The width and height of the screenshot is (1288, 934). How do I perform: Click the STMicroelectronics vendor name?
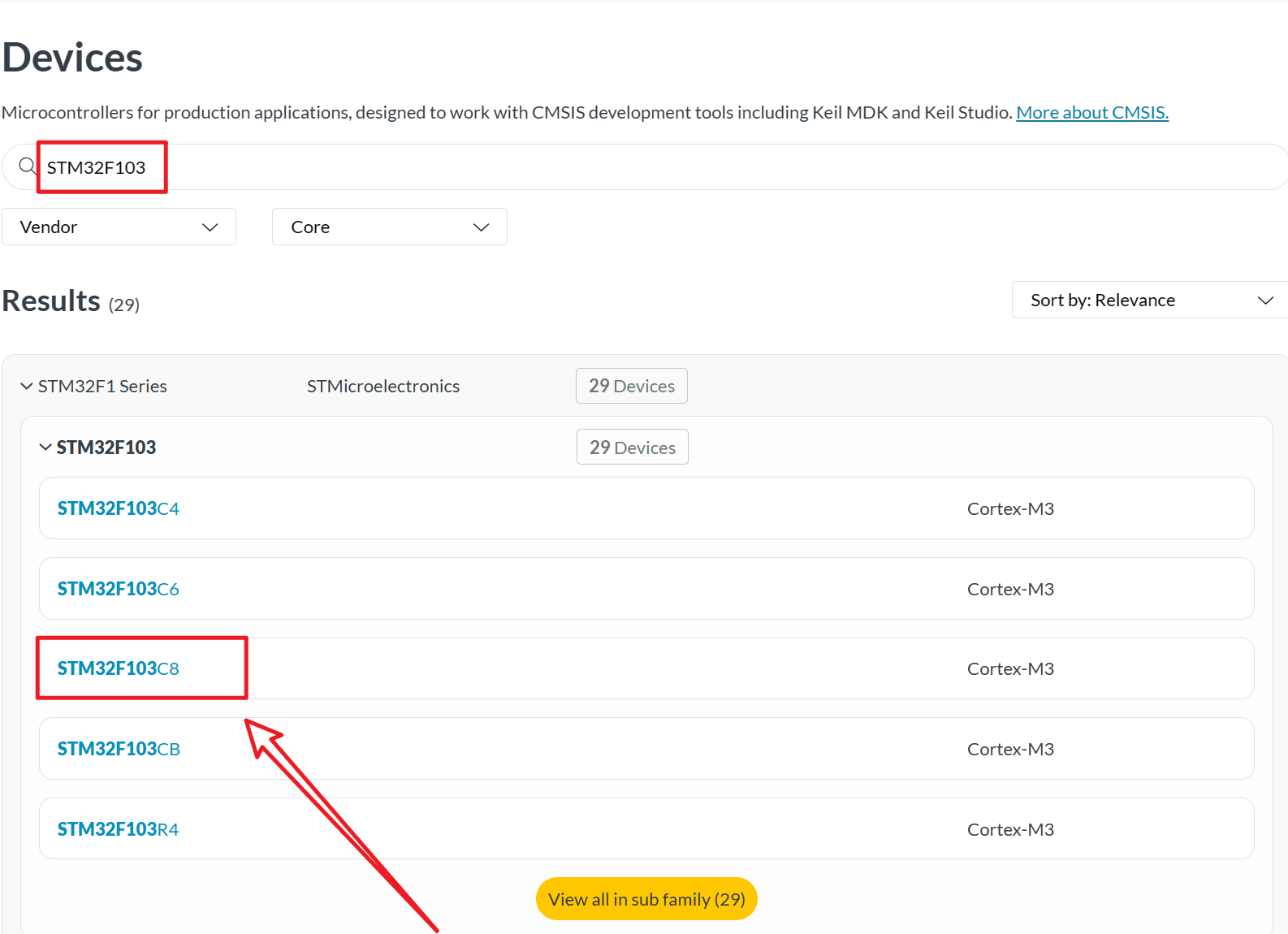(x=383, y=387)
